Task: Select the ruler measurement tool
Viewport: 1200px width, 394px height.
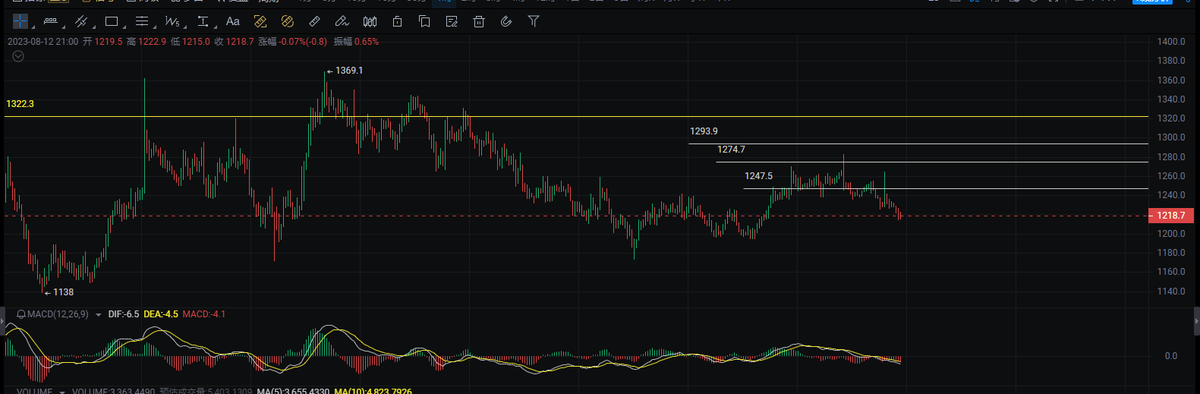Action: click(x=314, y=21)
